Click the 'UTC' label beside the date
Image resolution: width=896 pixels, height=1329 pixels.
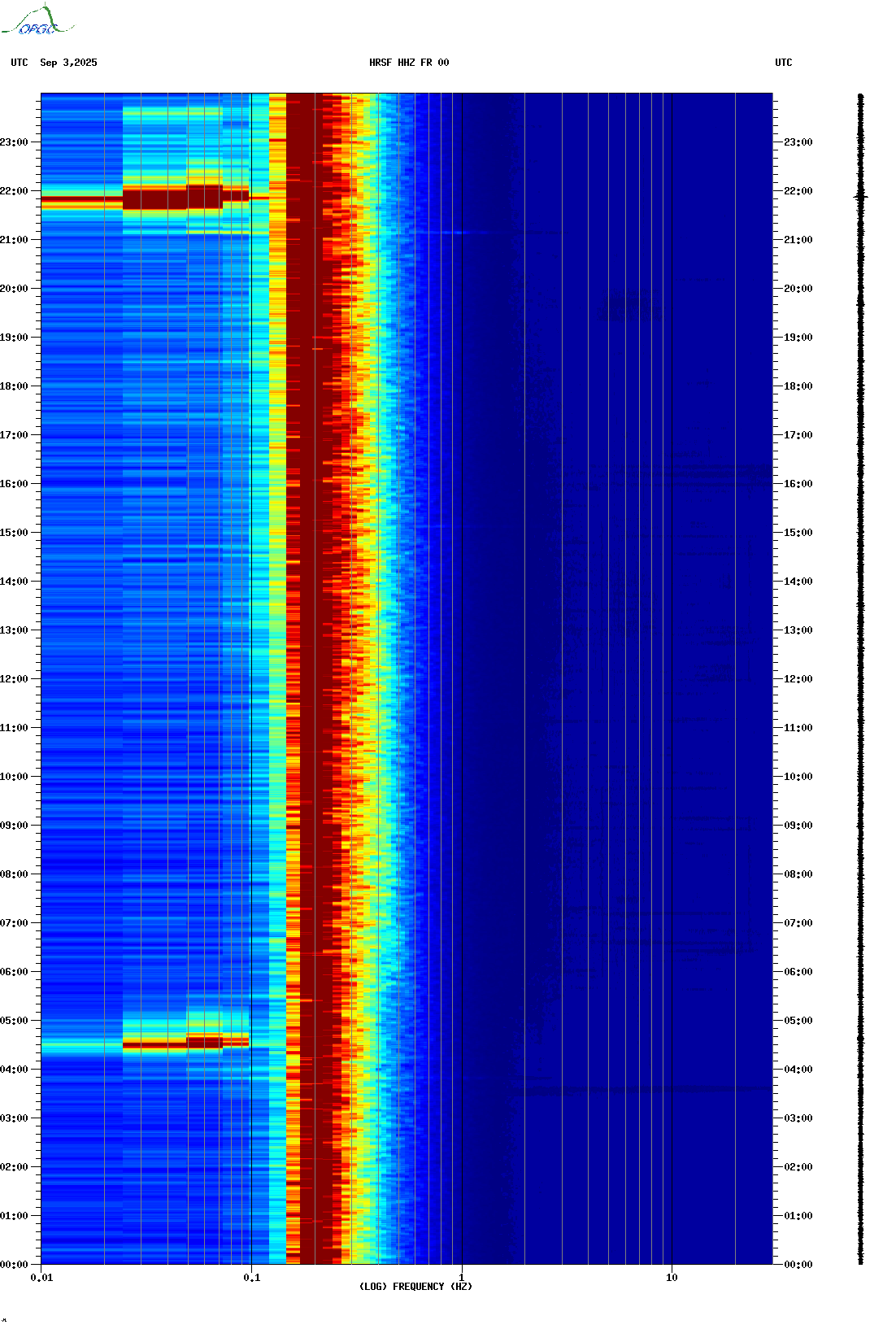point(20,63)
